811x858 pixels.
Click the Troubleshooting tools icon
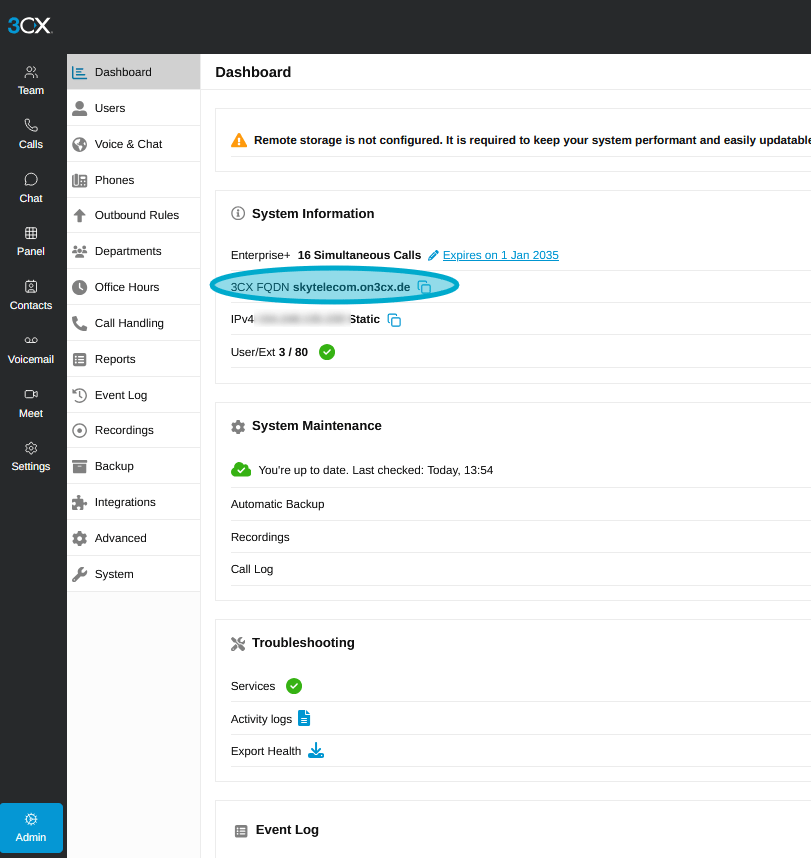point(238,644)
